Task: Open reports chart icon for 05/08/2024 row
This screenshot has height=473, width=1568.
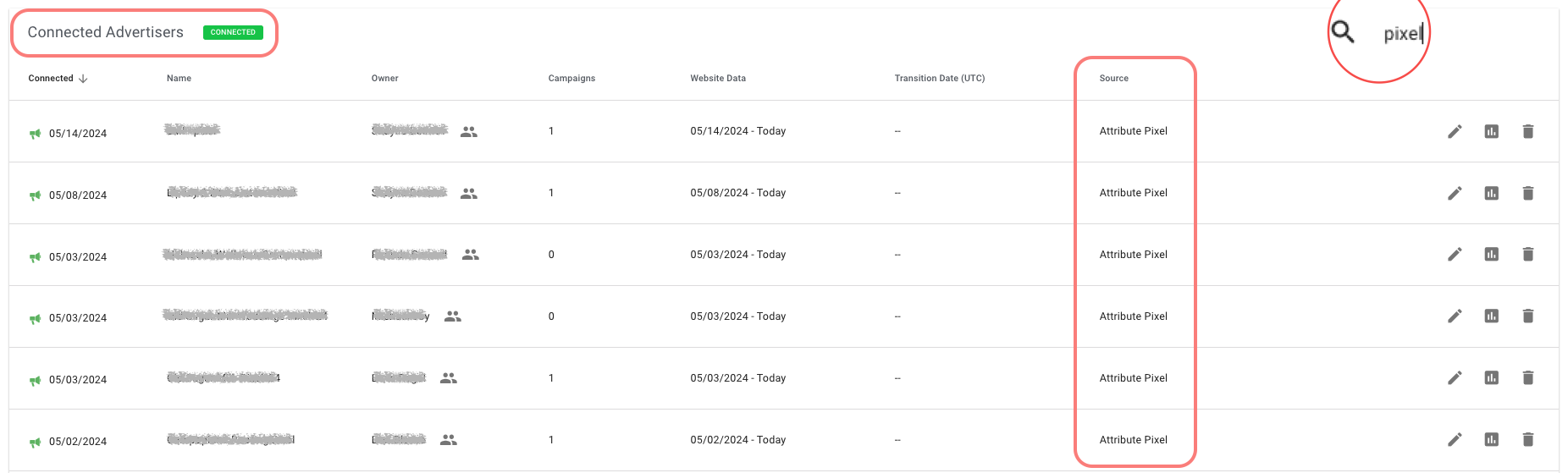Action: 1492,193
